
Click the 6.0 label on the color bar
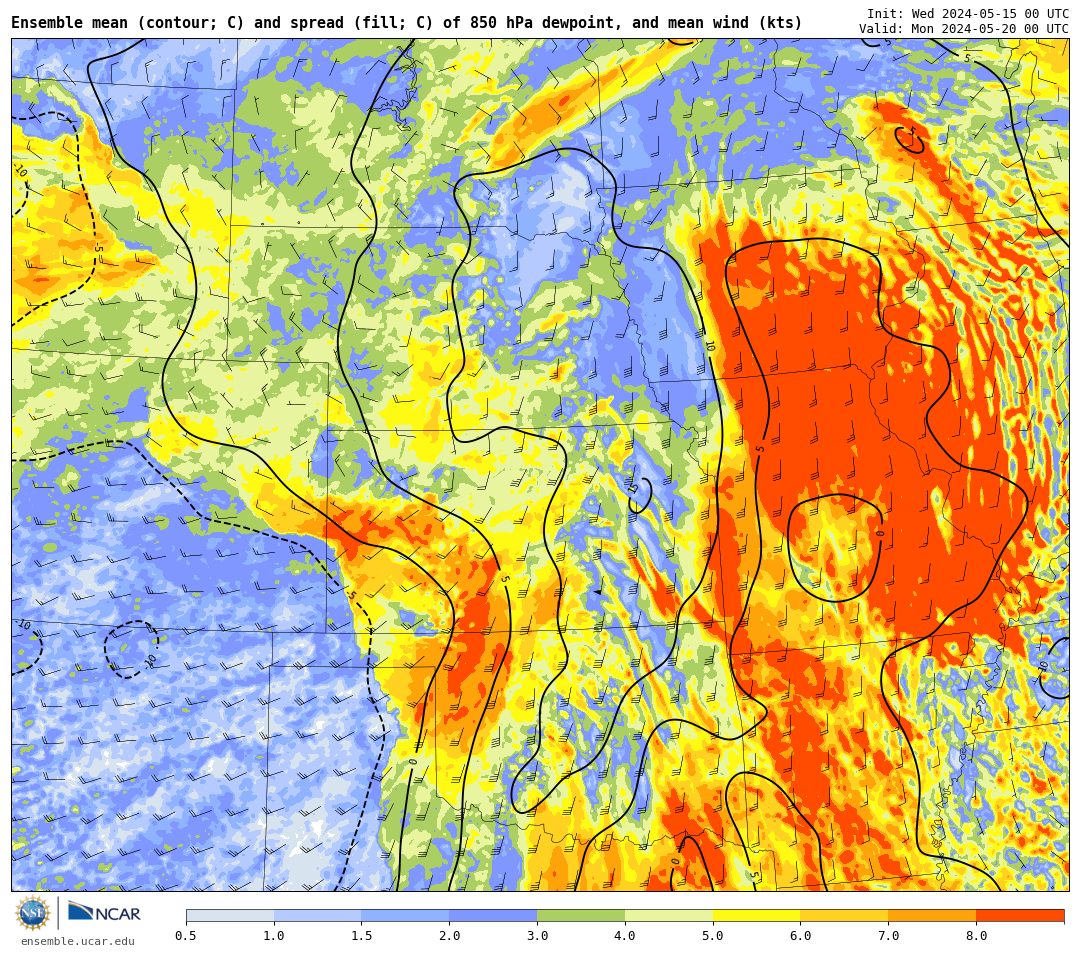point(801,935)
